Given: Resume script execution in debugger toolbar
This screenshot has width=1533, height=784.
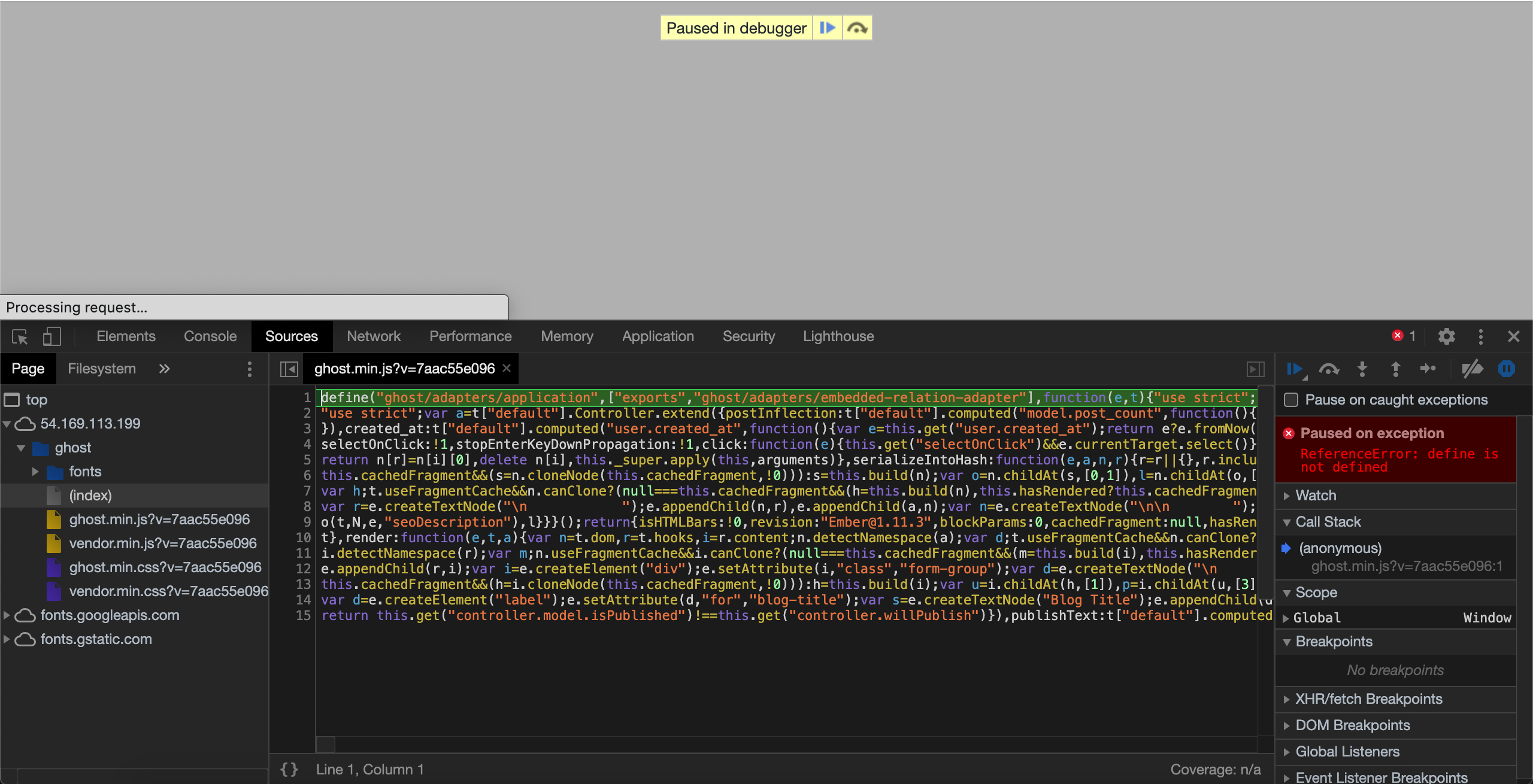Looking at the screenshot, I should click(1295, 369).
